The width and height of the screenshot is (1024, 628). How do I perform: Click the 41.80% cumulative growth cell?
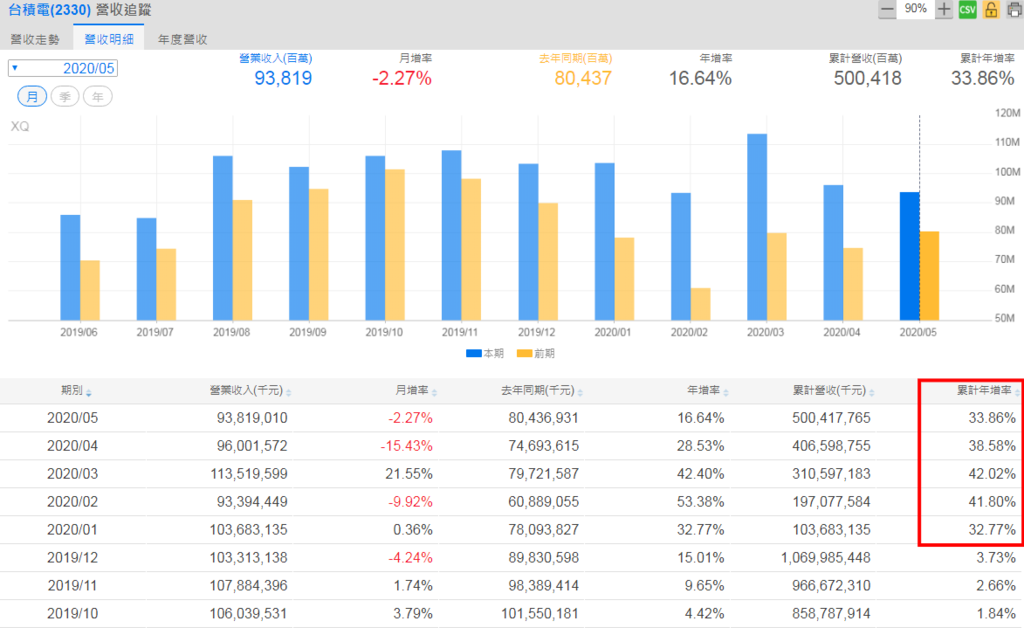click(x=992, y=502)
